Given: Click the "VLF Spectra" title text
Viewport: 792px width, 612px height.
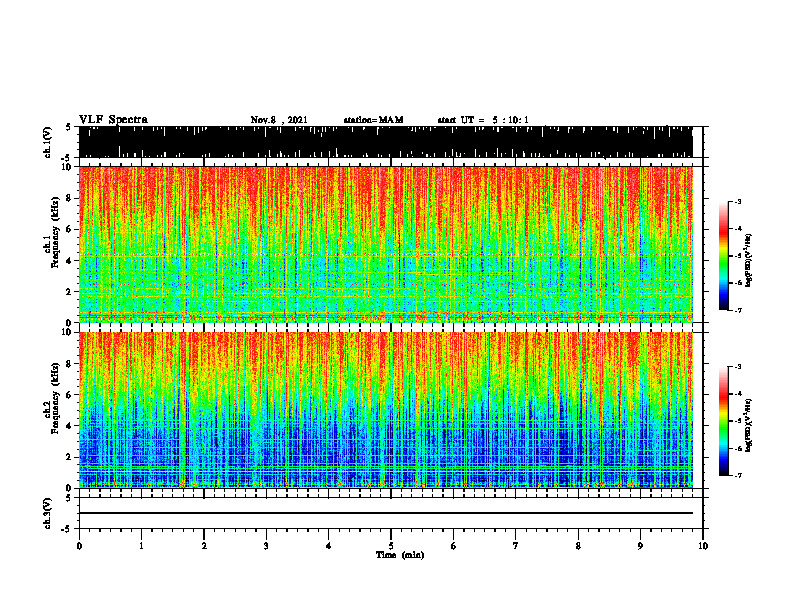Looking at the screenshot, I should tap(113, 120).
